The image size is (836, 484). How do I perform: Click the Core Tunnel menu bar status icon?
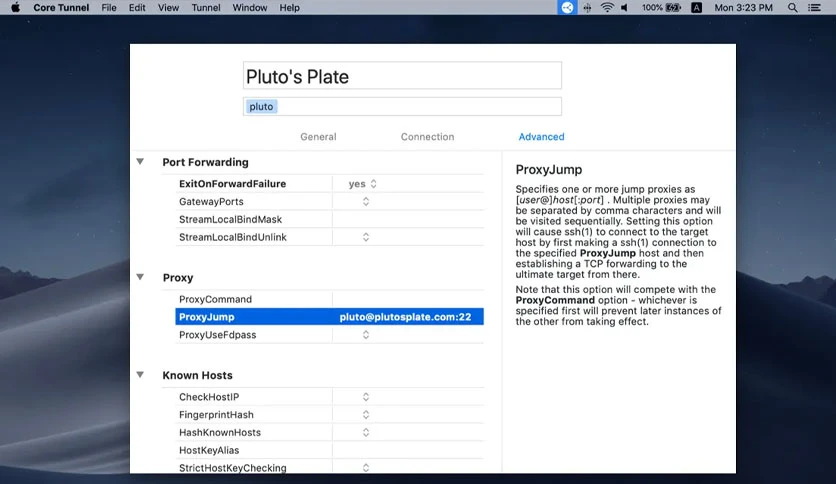point(567,7)
